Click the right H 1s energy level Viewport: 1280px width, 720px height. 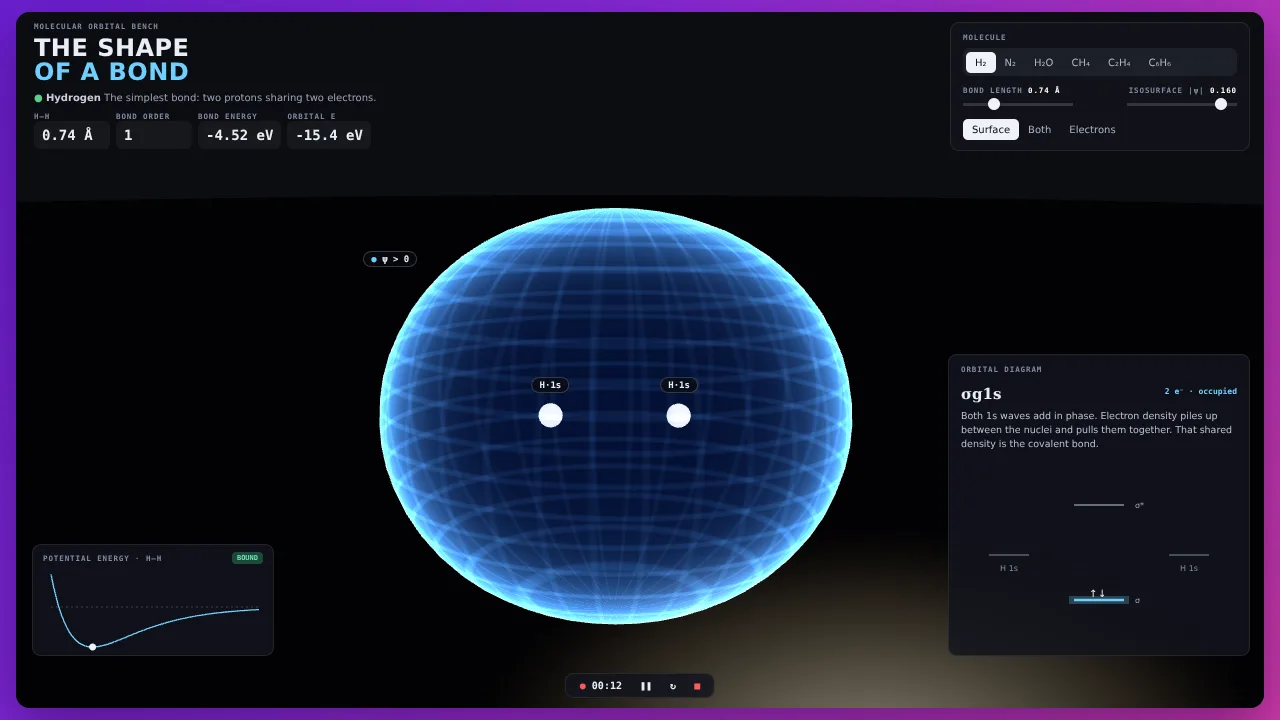(1189, 555)
